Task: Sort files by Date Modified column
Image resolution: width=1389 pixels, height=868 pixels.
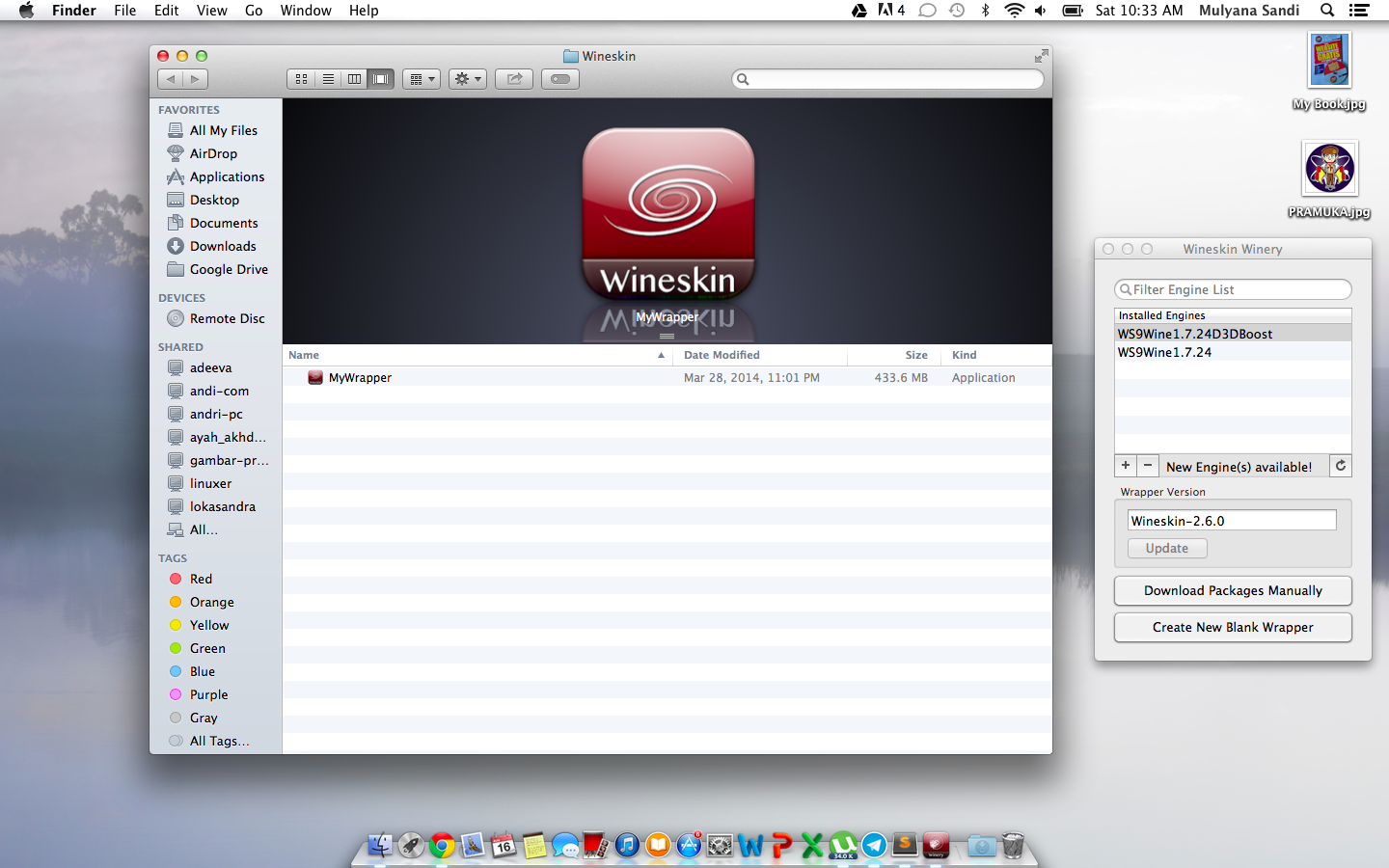Action: coord(761,355)
